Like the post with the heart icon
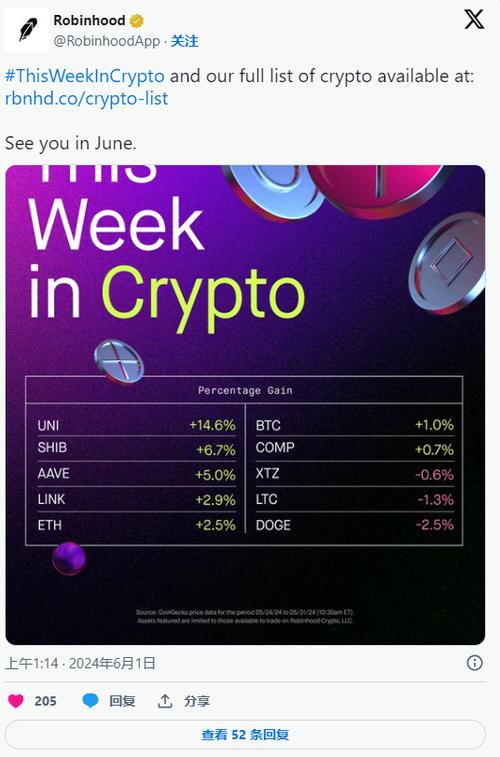Viewport: 500px width, 757px height. [16, 701]
